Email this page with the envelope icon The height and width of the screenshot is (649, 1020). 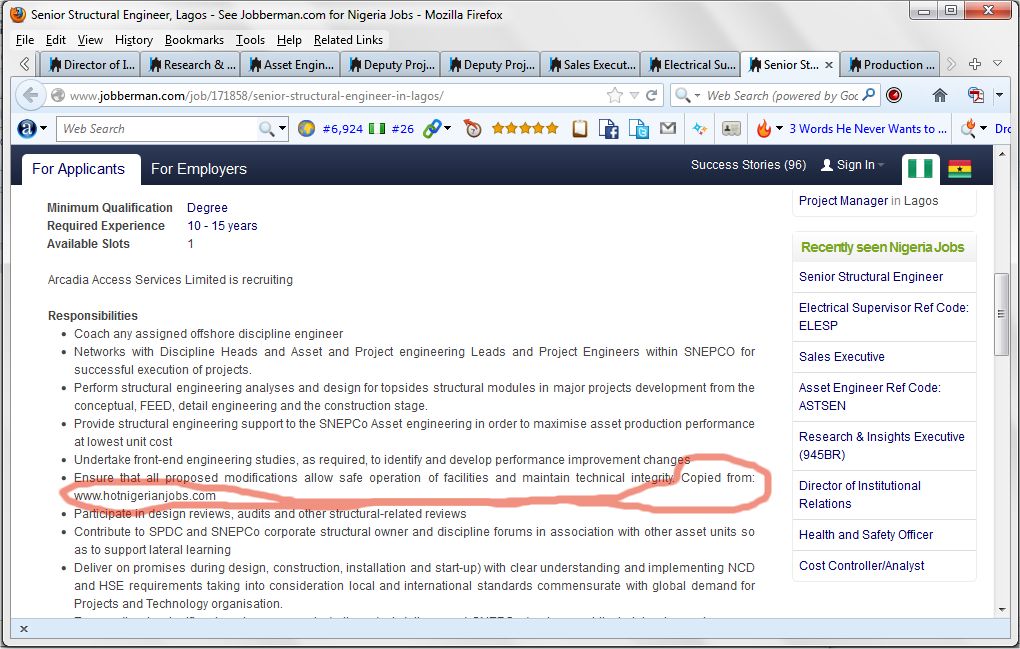click(668, 128)
